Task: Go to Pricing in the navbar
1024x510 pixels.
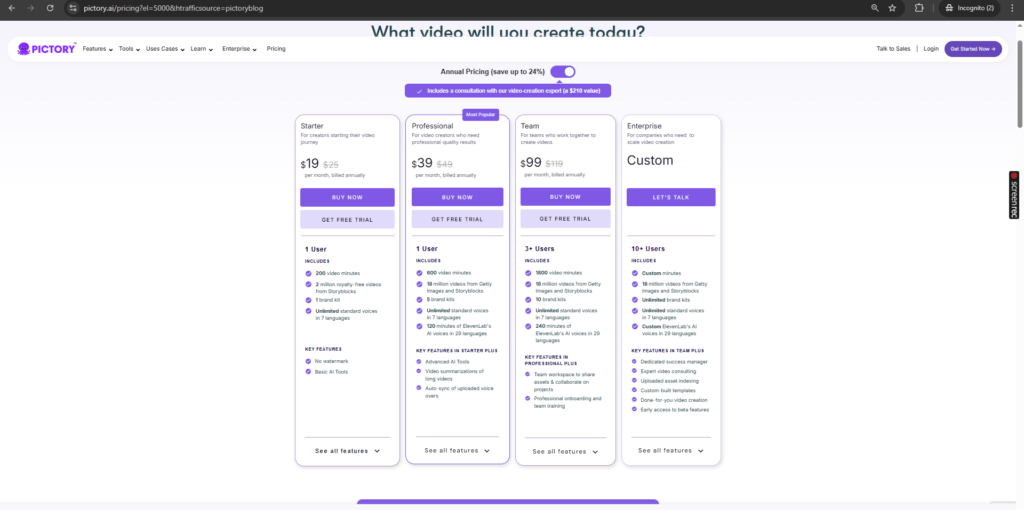Action: point(276,49)
